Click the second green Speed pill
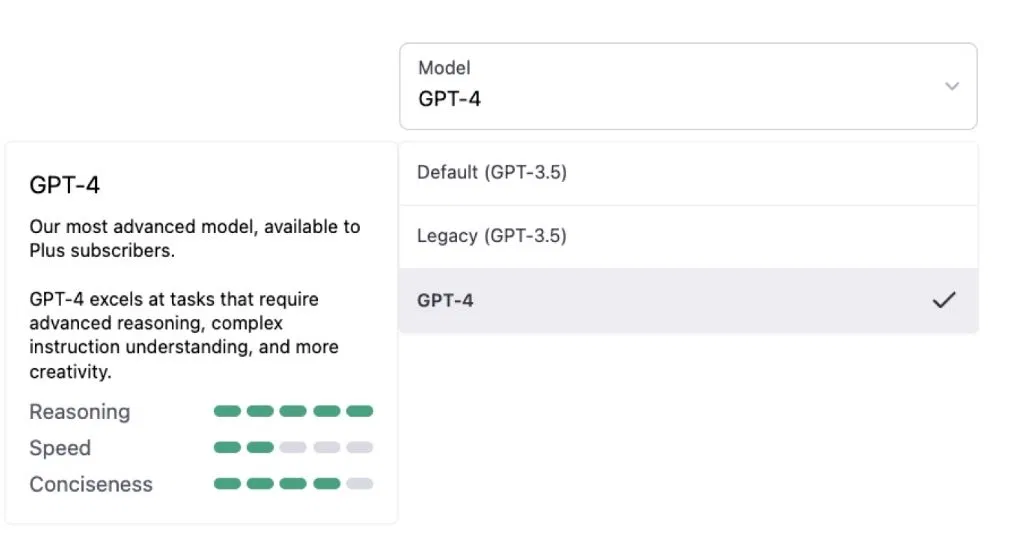This screenshot has width=1009, height=534. (x=260, y=447)
